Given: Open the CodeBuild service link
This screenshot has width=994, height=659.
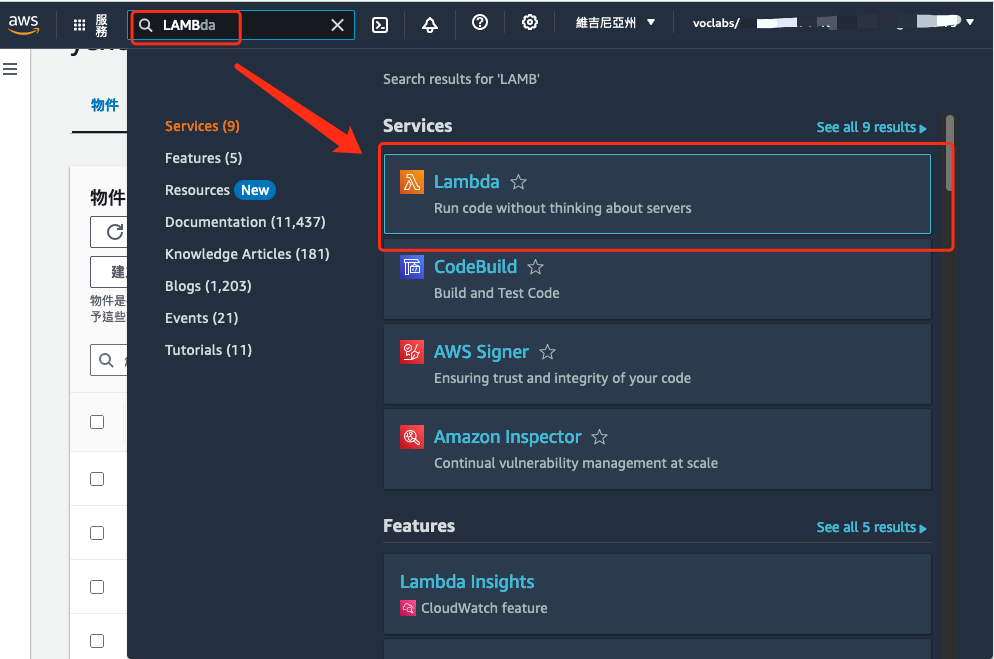Looking at the screenshot, I should [475, 267].
